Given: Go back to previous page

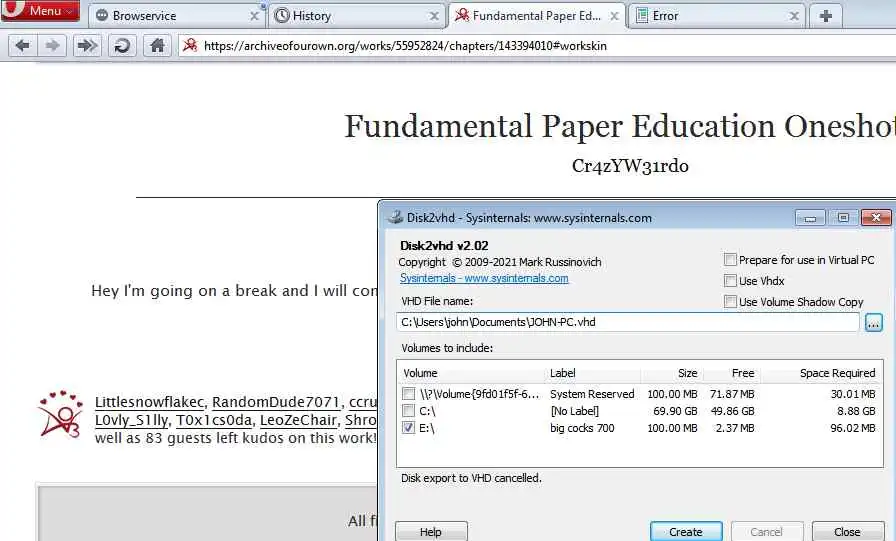Looking at the screenshot, I should [23, 46].
